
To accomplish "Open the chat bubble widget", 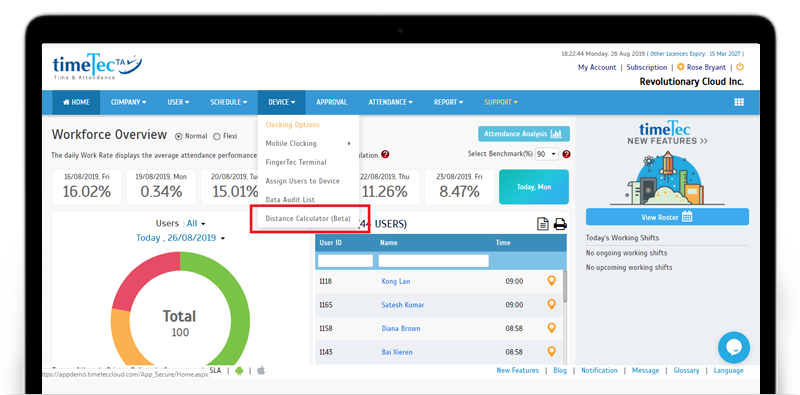I will pyautogui.click(x=734, y=348).
